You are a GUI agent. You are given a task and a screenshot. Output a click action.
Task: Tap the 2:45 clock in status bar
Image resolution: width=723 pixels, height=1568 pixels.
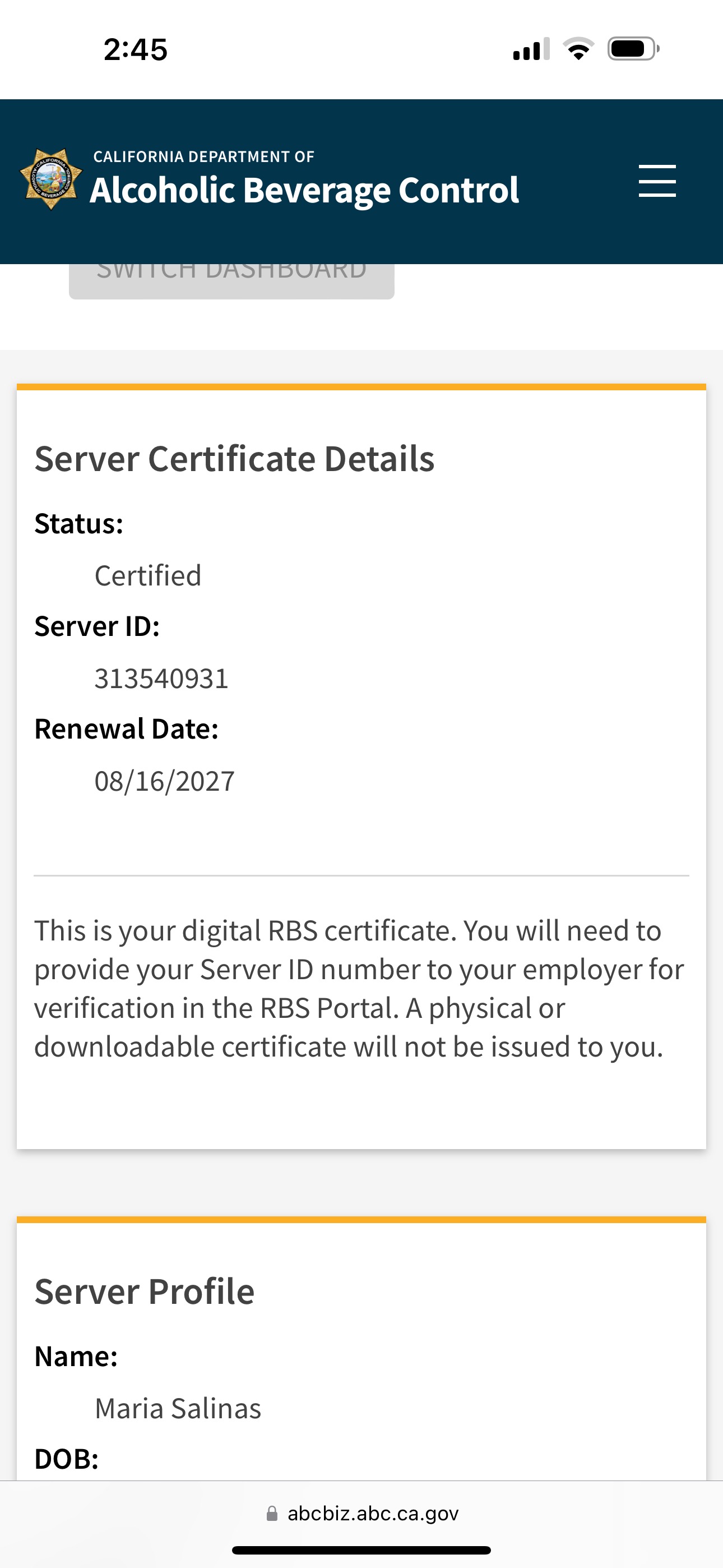[135, 49]
